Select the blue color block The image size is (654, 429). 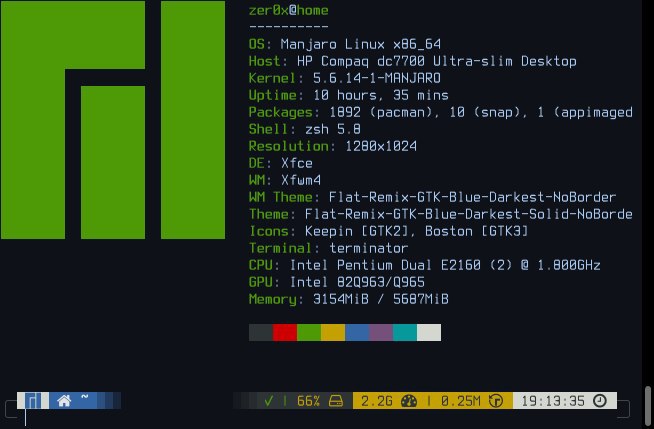(357, 332)
